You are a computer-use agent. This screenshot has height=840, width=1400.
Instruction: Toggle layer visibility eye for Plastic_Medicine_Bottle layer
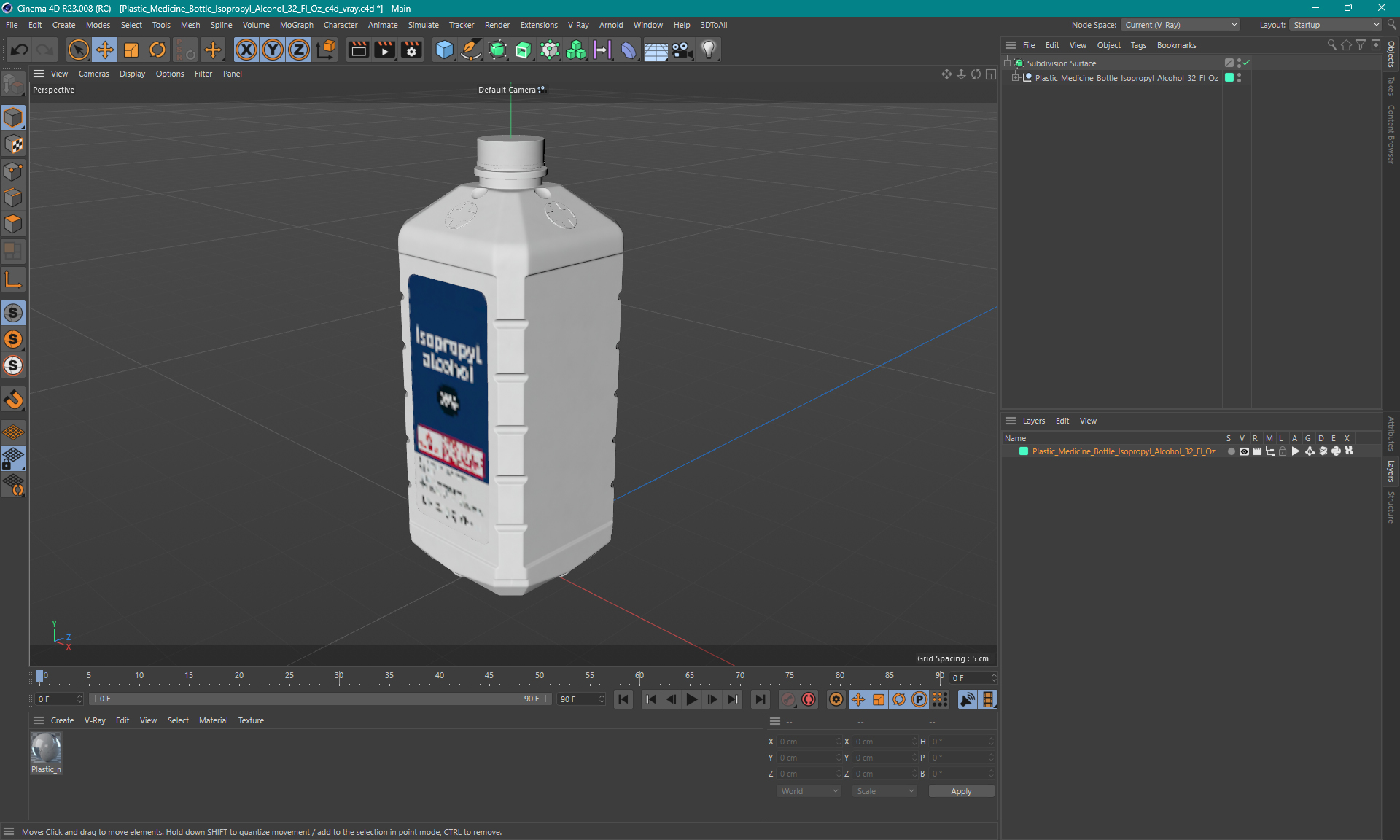coord(1244,451)
